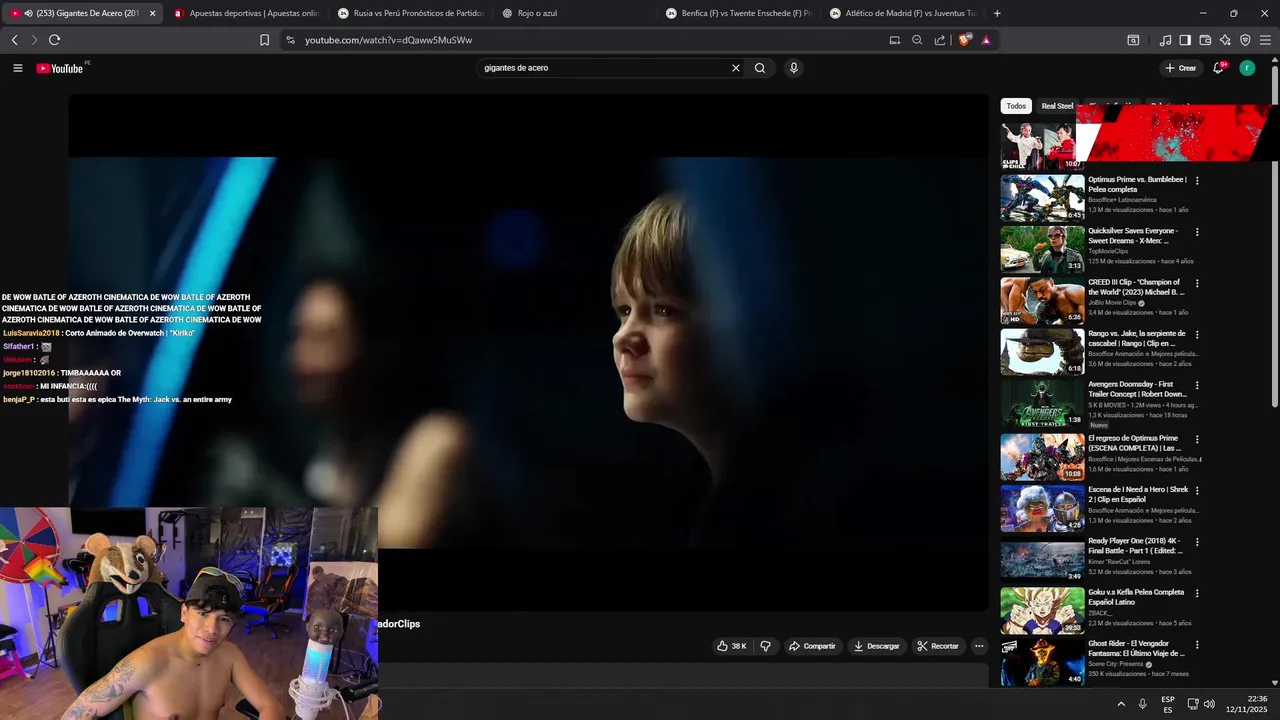Screen dimensions: 1280x720
Task: Open options menu for Quicksilver Saves Everyone video
Action: (1197, 232)
